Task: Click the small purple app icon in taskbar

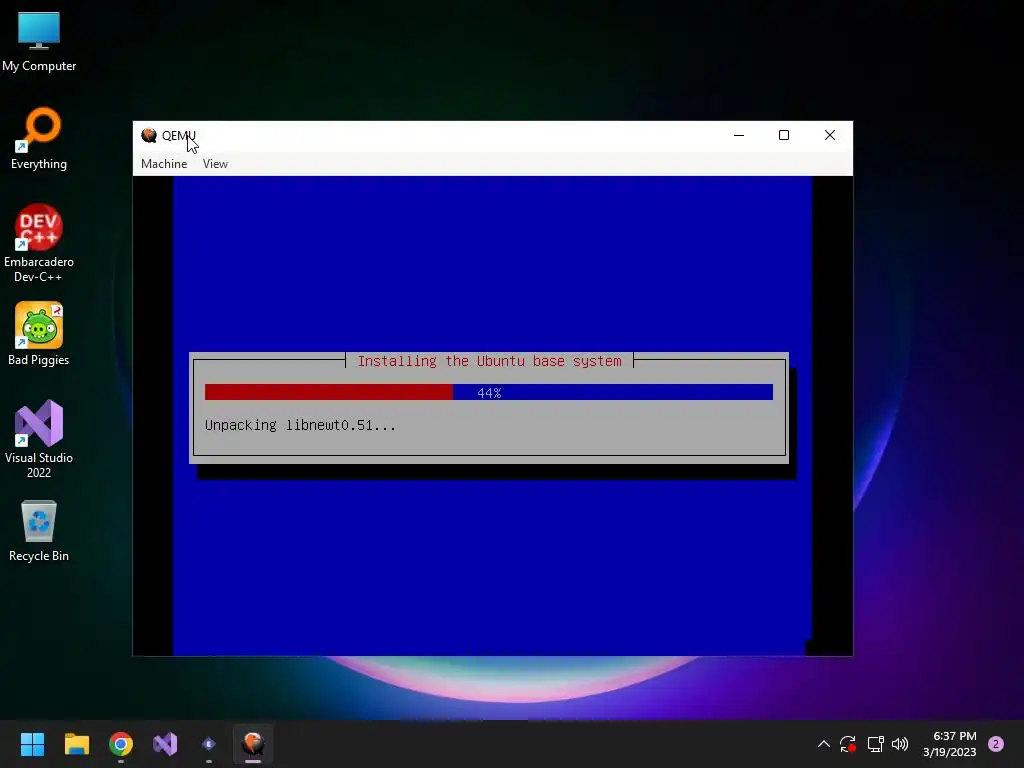Action: pyautogui.click(x=209, y=744)
